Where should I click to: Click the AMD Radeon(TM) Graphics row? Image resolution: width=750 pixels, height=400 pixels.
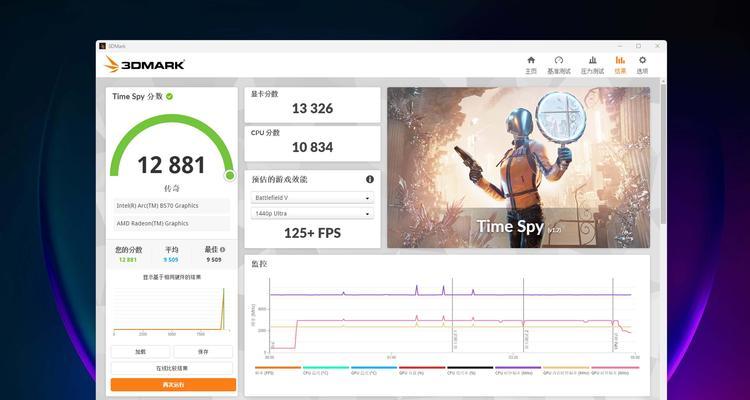click(172, 223)
